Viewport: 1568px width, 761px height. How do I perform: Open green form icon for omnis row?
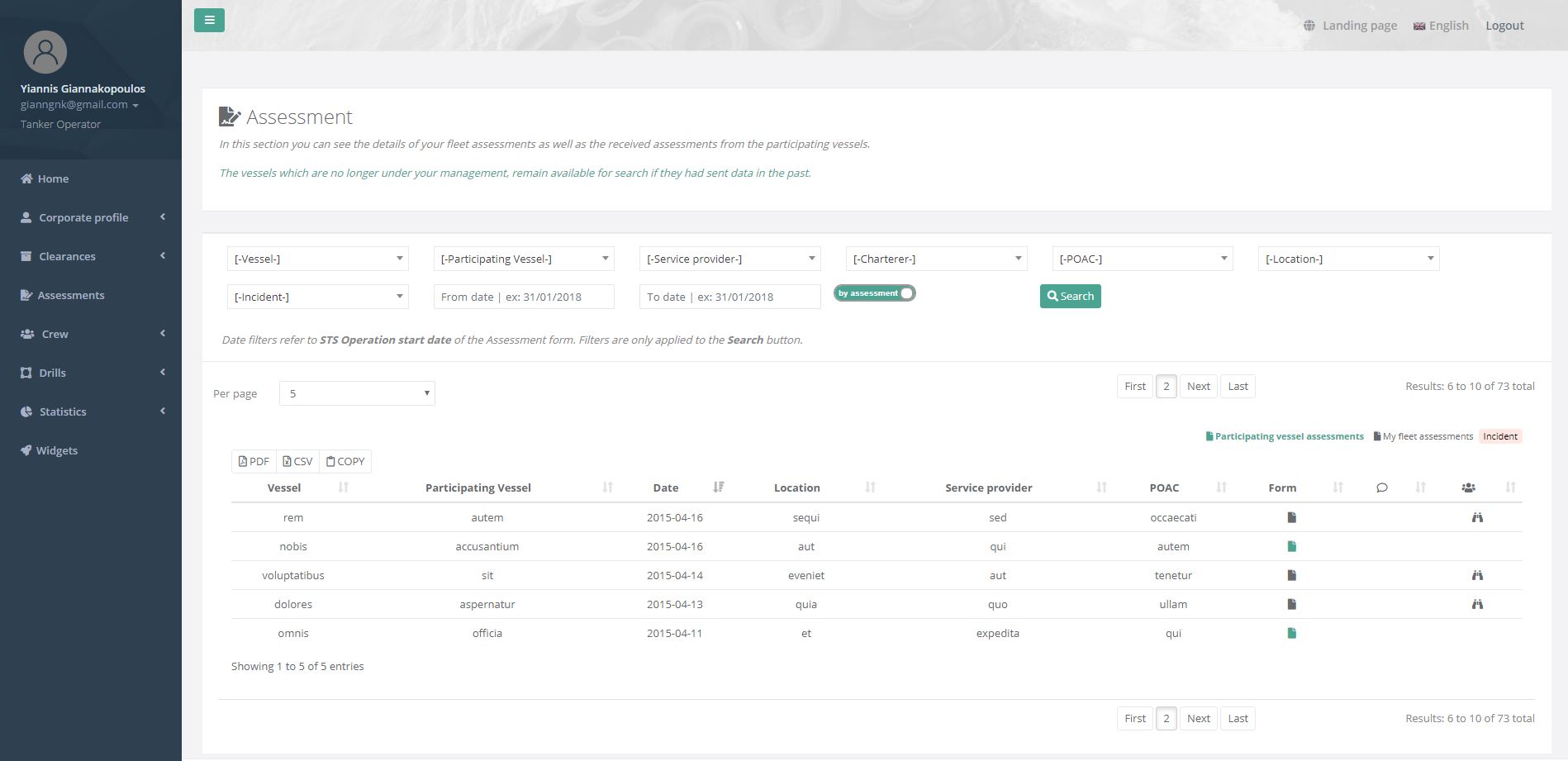click(1291, 633)
